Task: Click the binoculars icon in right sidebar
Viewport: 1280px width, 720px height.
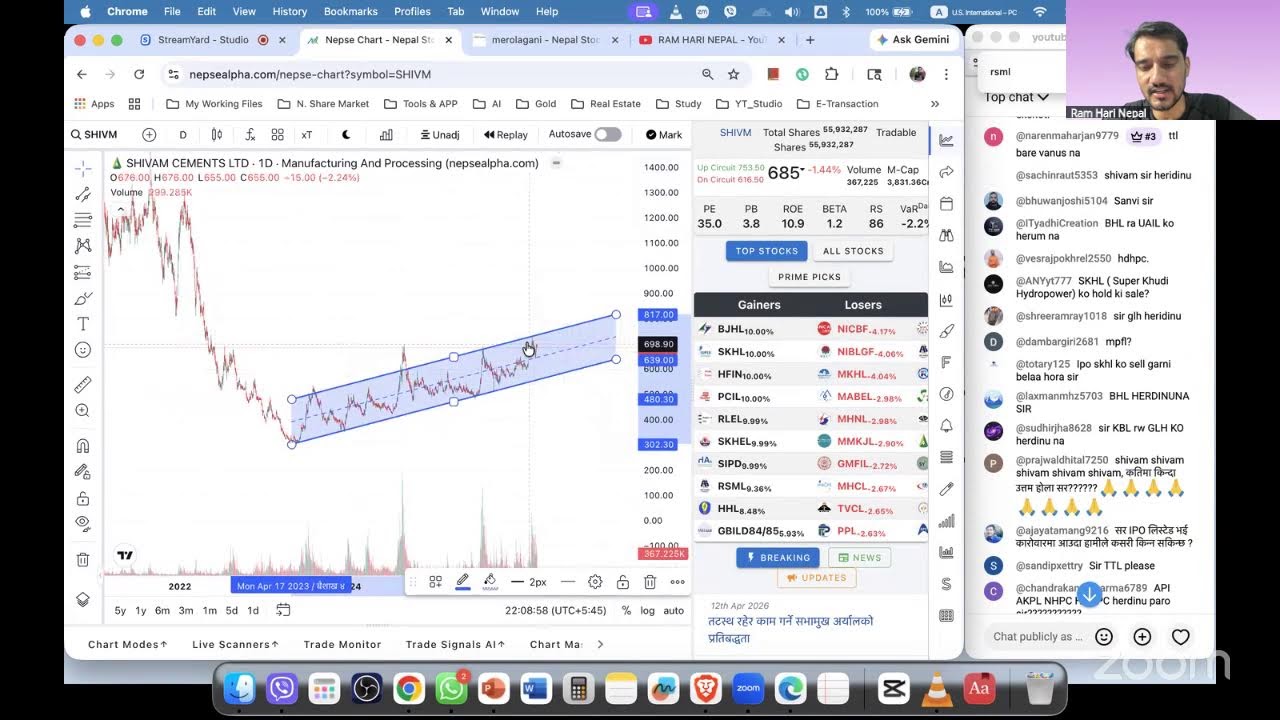Action: pos(946,235)
